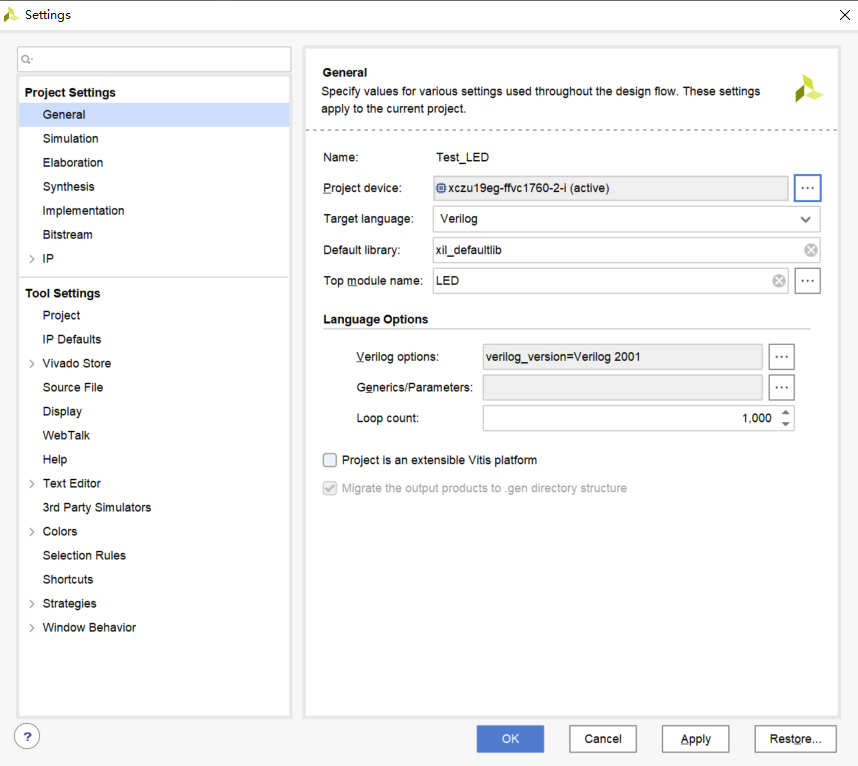Clear the Top module name field
858x766 pixels.
point(779,281)
